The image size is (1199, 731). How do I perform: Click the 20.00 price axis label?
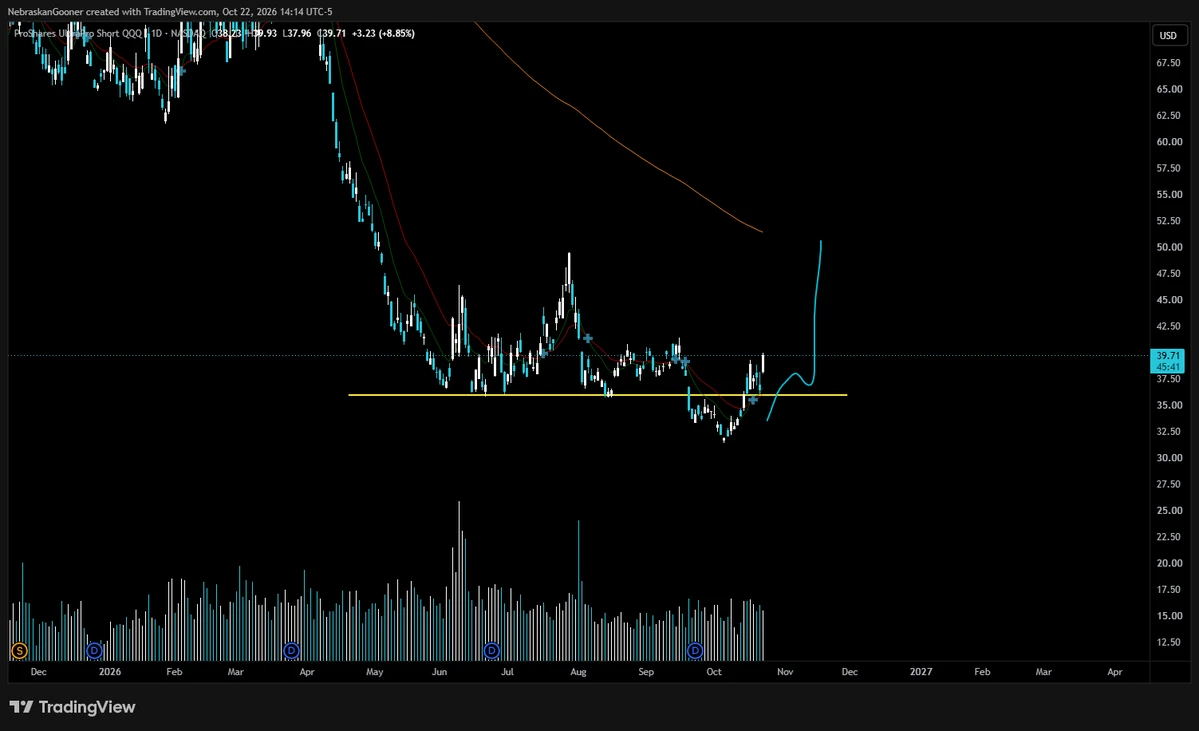click(1168, 564)
